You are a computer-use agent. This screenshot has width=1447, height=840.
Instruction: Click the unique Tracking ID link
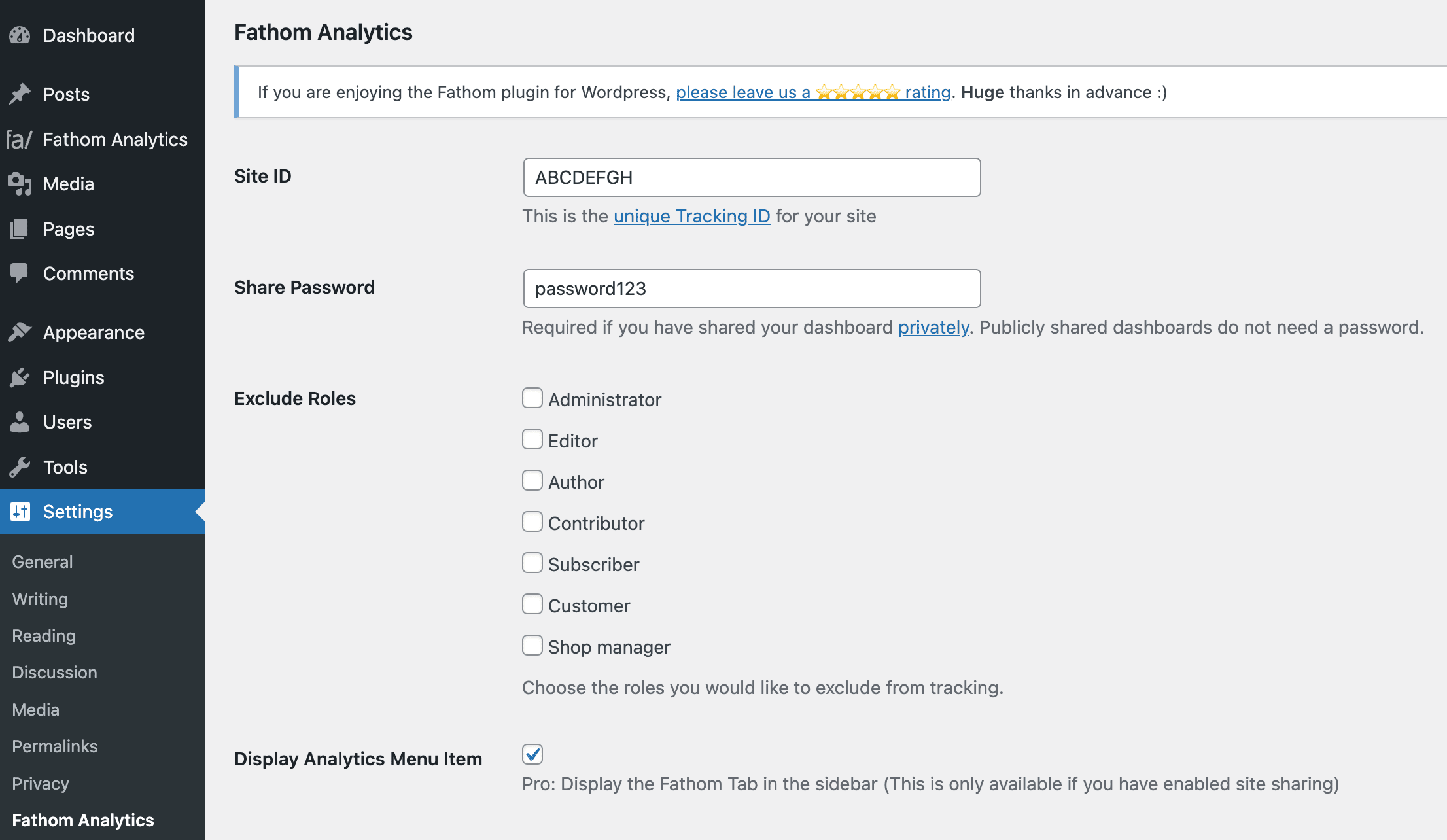click(693, 215)
